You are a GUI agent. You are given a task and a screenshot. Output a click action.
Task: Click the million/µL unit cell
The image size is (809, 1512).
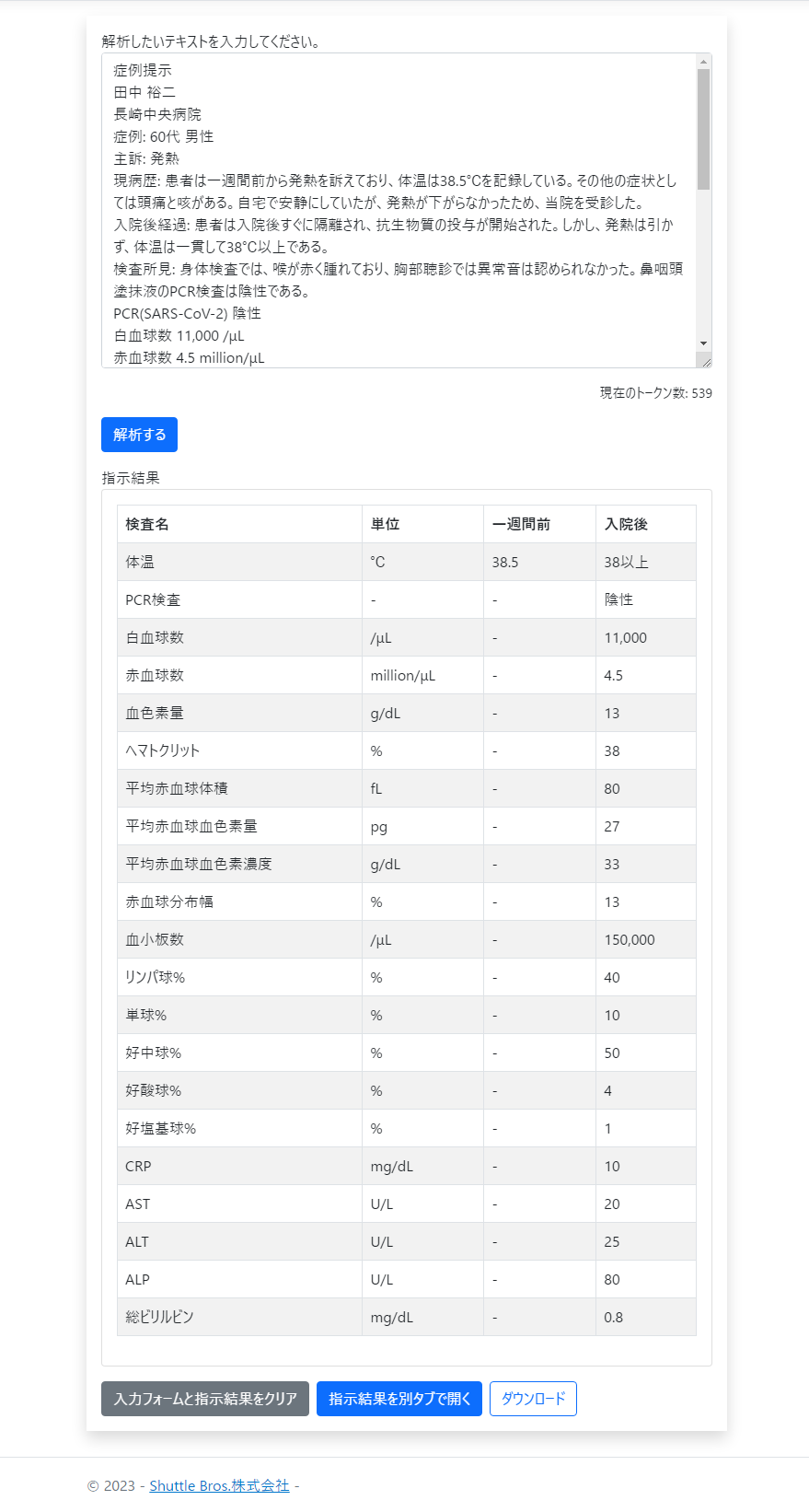point(422,675)
